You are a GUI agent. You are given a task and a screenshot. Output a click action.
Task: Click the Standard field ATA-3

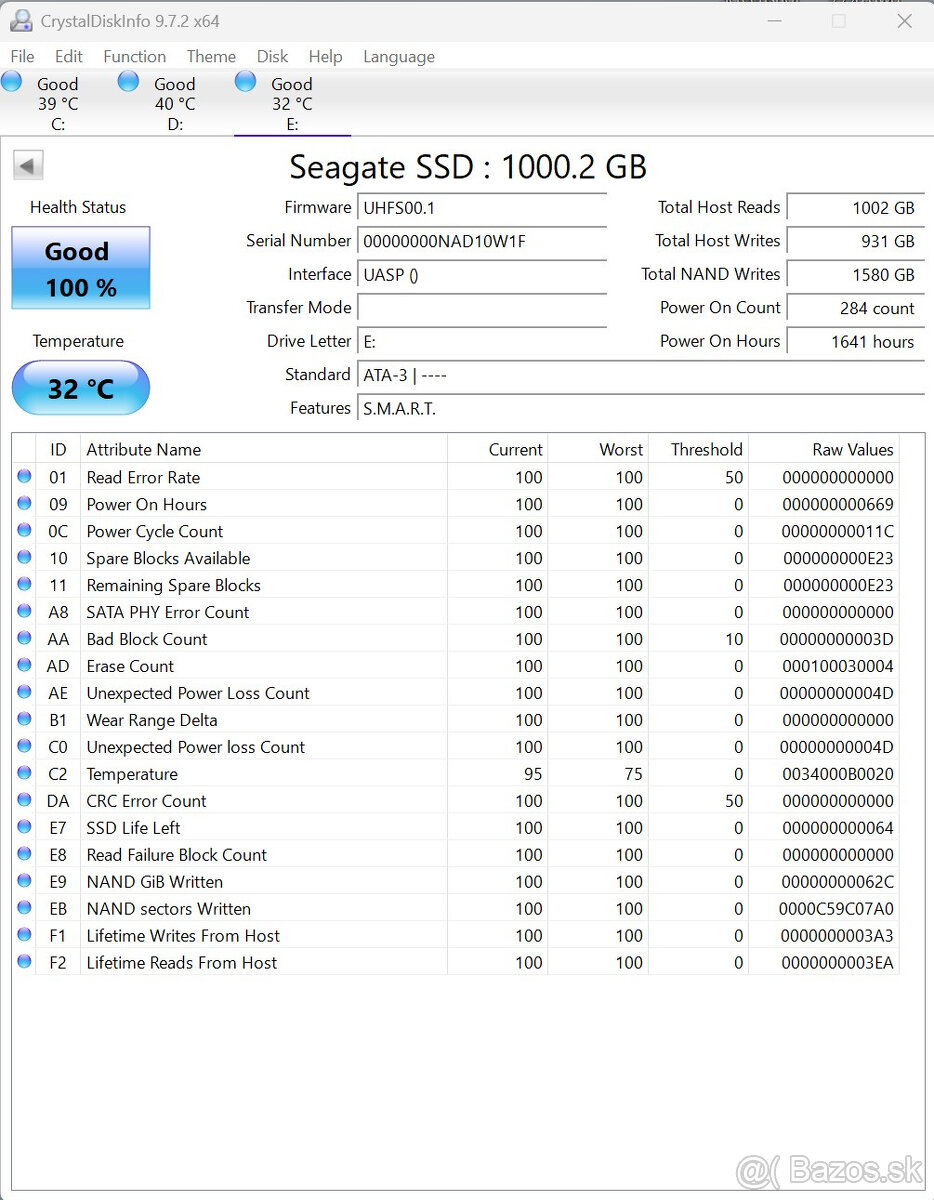click(641, 375)
